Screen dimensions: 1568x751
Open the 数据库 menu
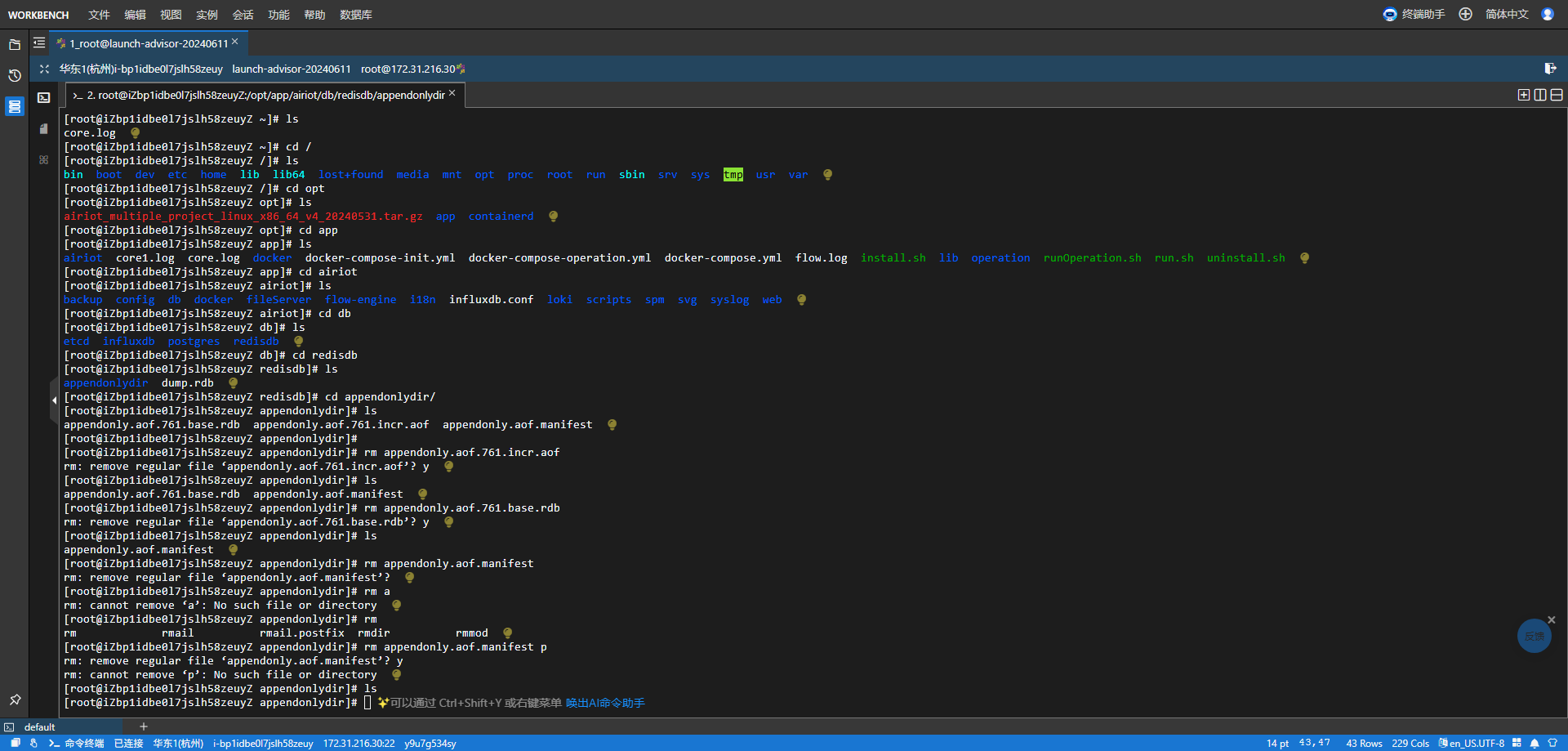[356, 15]
